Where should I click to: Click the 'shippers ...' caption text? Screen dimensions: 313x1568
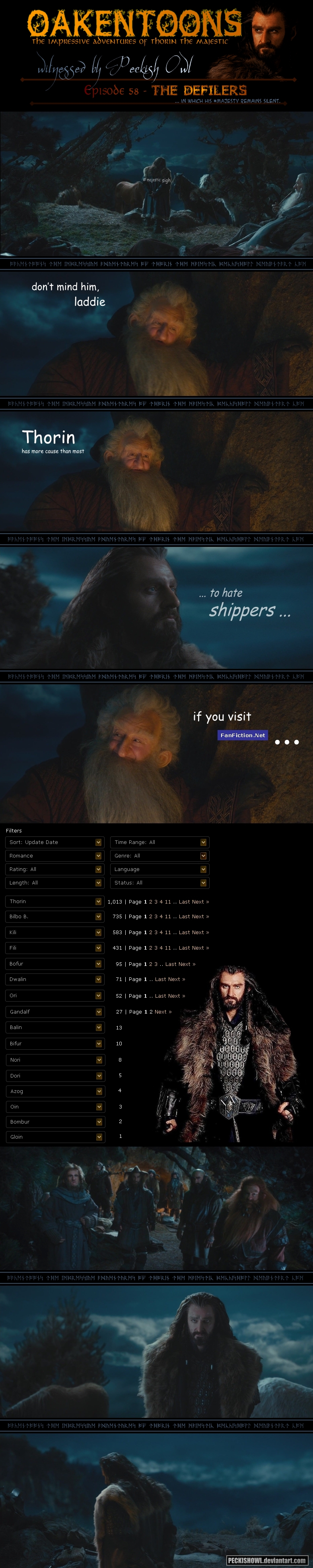[250, 610]
